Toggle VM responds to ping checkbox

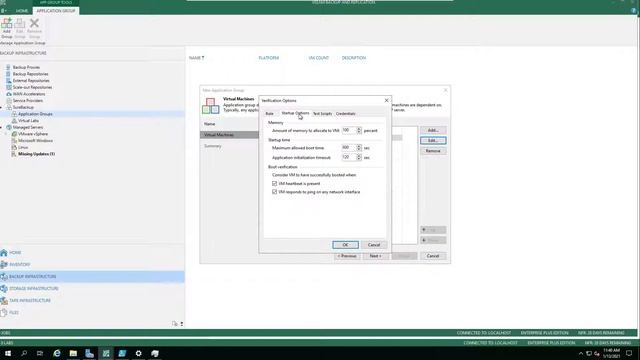click(x=275, y=192)
